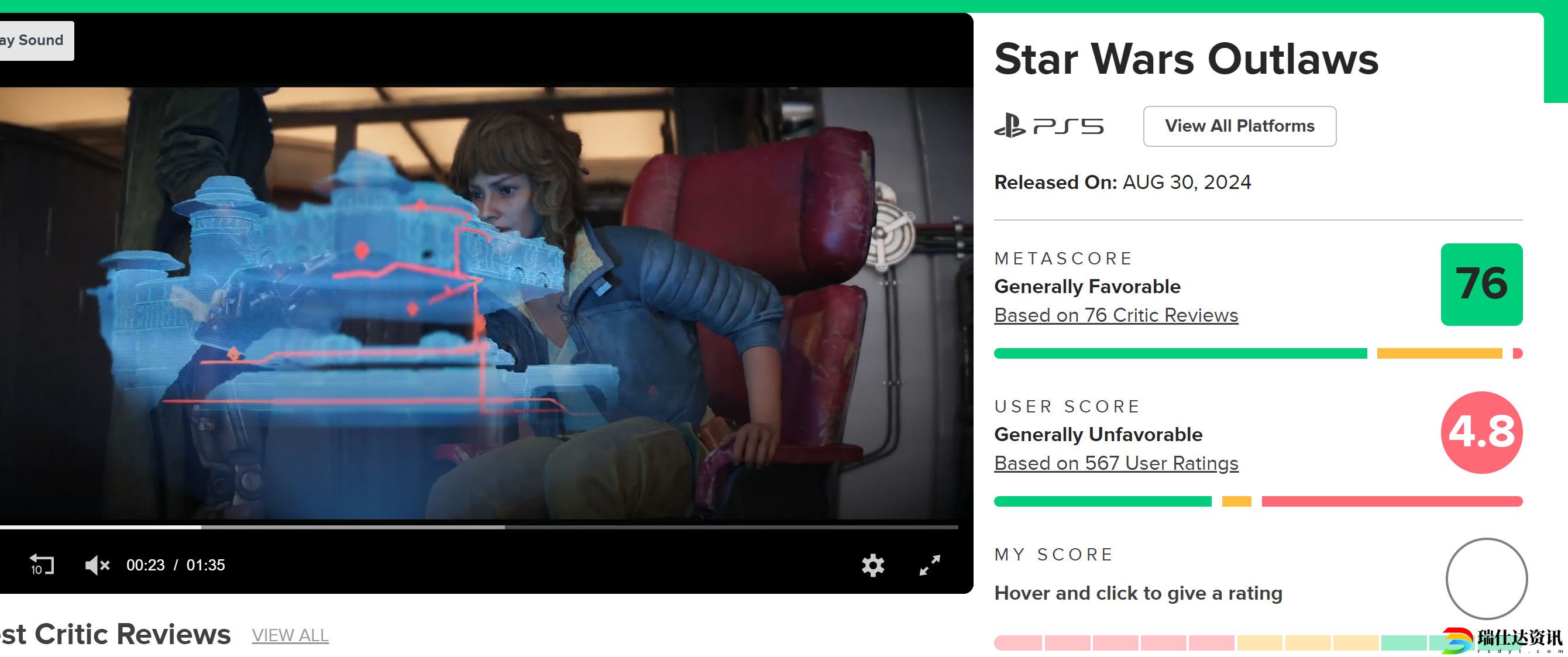Click the PS5 platform logo
The height and width of the screenshot is (657, 1568).
pyautogui.click(x=1049, y=126)
